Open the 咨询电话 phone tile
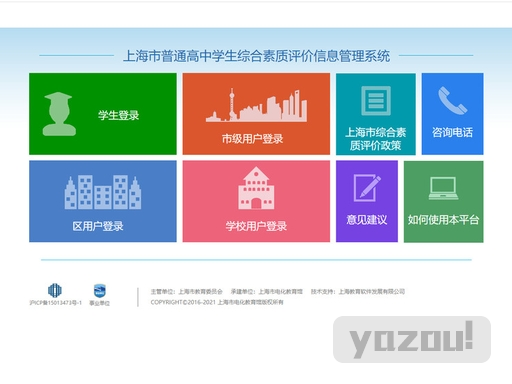Viewport: 512px width, 384px height. (452, 114)
